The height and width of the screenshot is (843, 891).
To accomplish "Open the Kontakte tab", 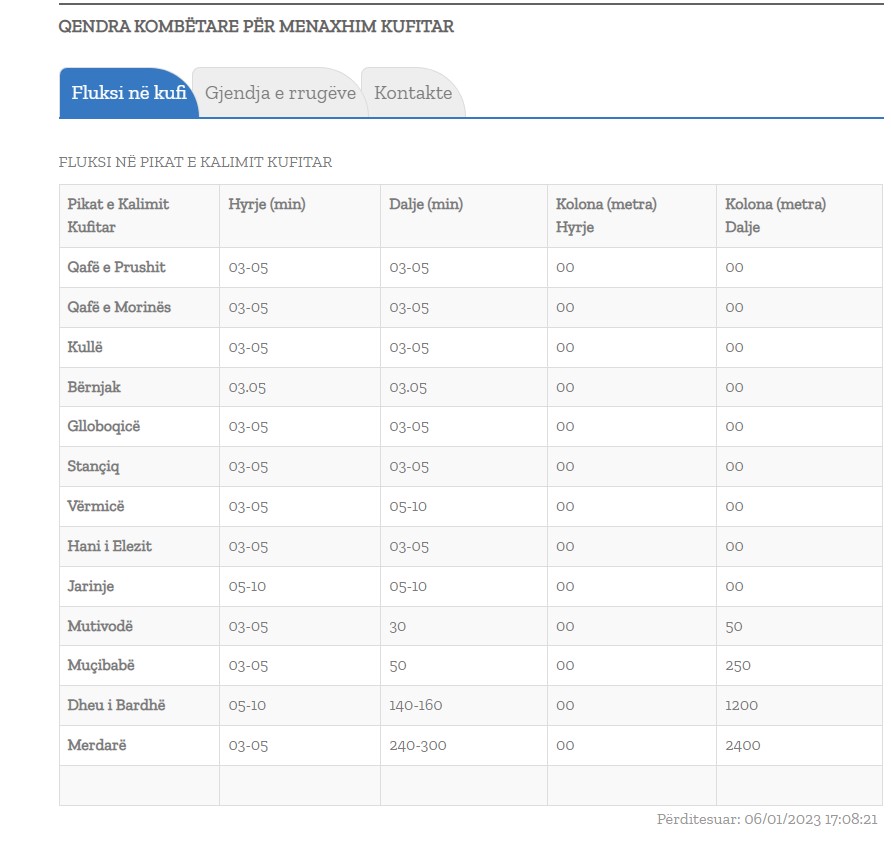I will [x=413, y=93].
